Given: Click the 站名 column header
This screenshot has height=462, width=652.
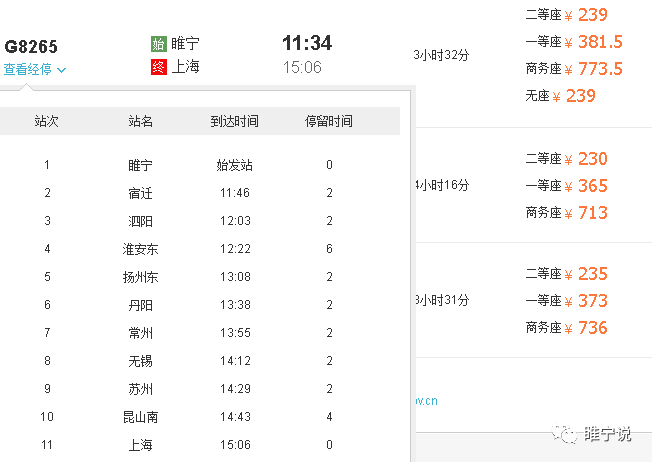Looking at the screenshot, I should (141, 121).
